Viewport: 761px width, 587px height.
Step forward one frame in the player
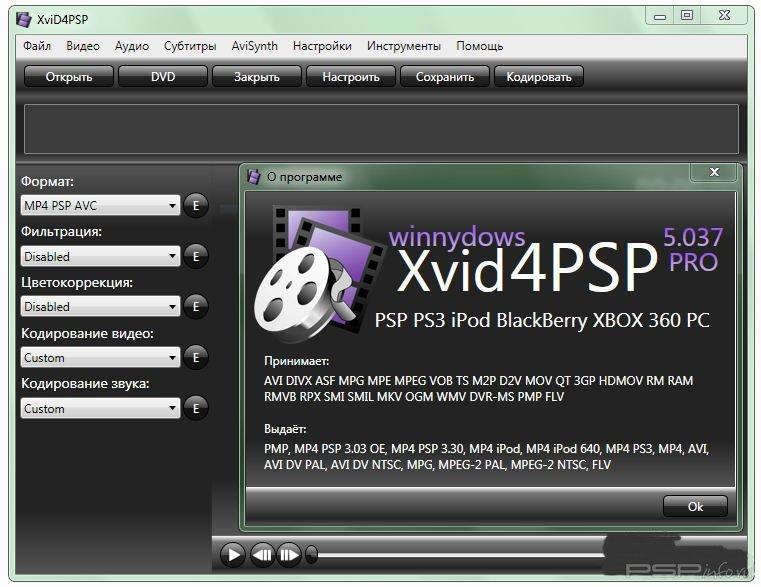pyautogui.click(x=289, y=554)
